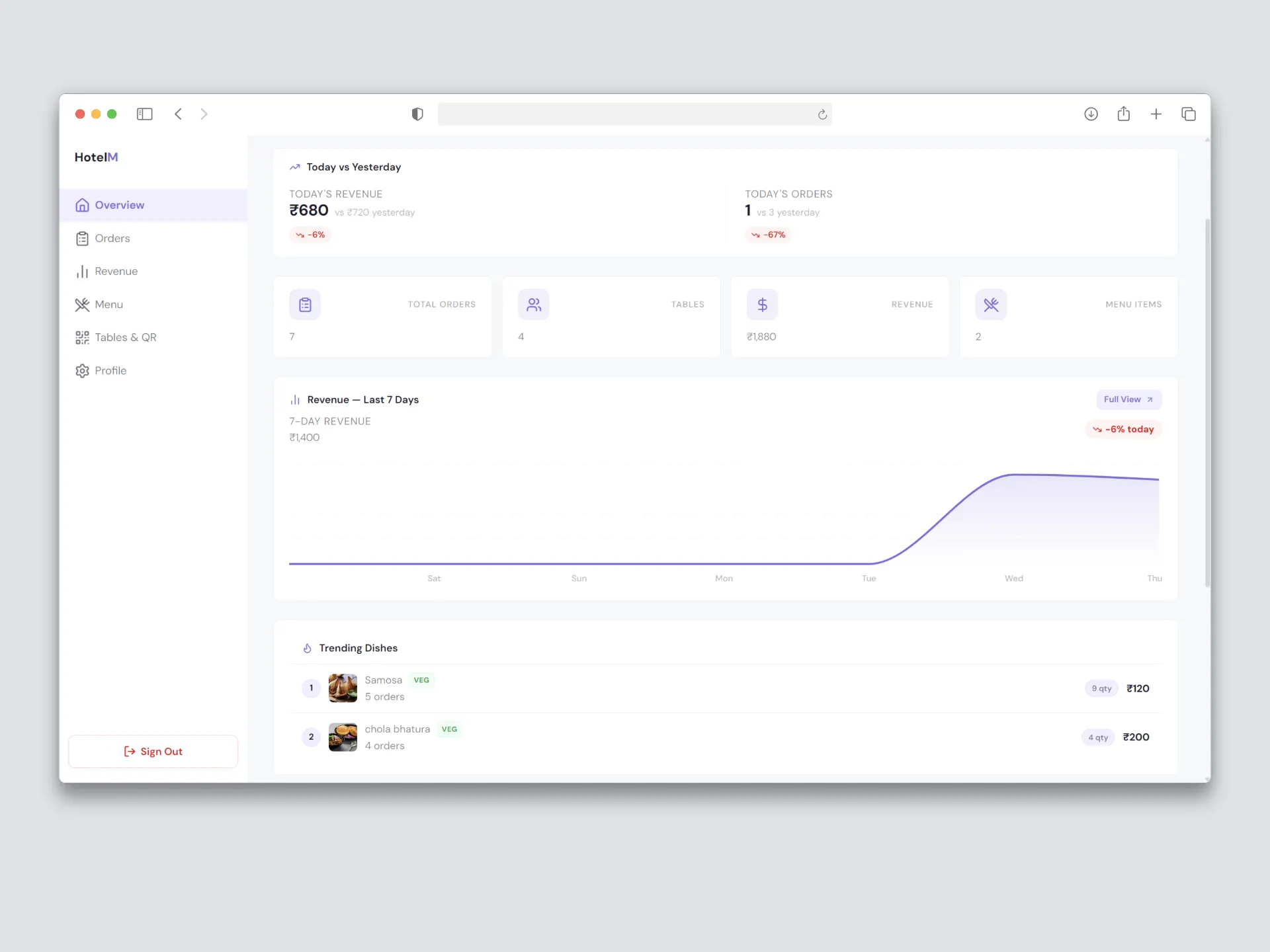
Task: Click the ₹1,880 revenue value
Action: pyautogui.click(x=761, y=337)
